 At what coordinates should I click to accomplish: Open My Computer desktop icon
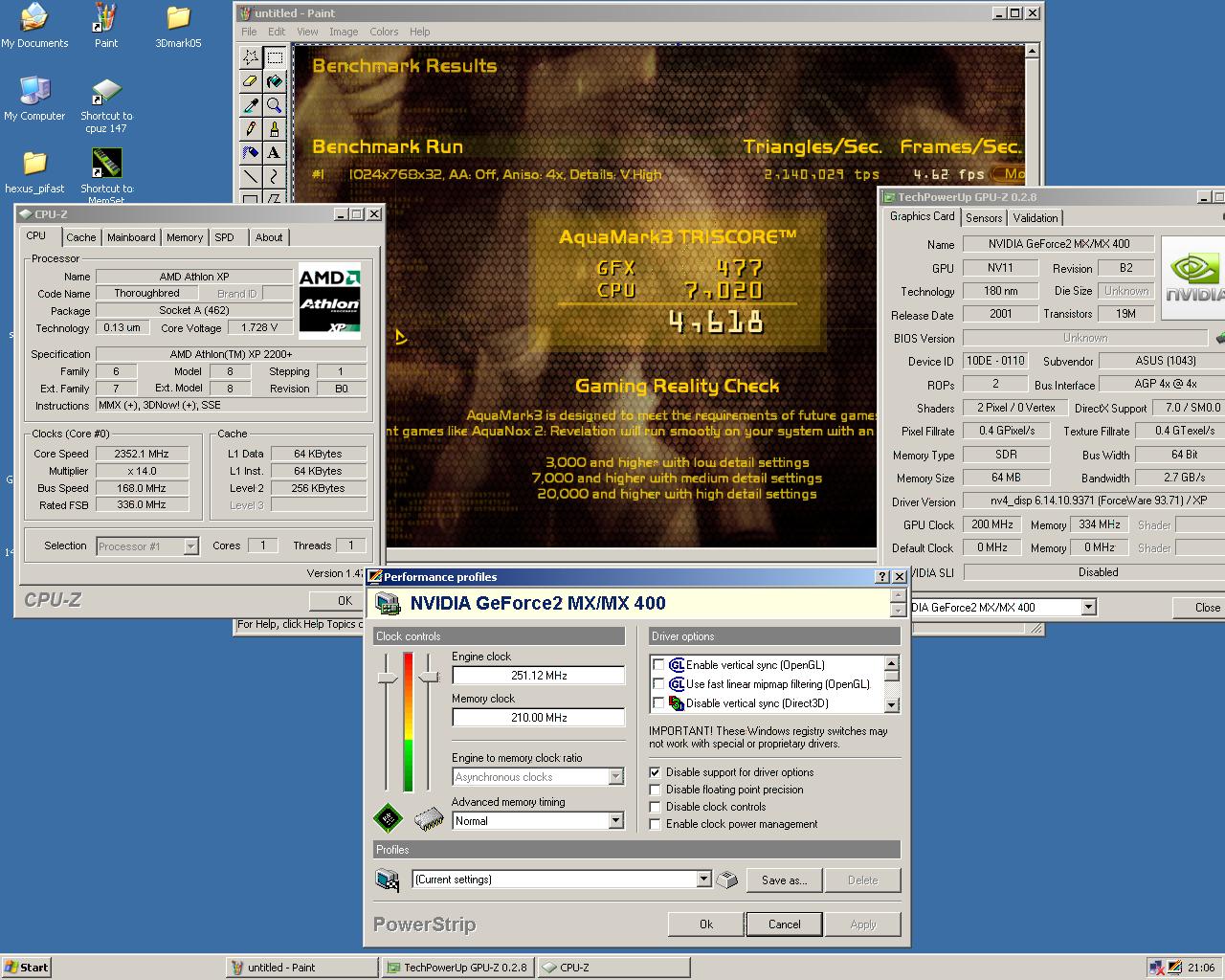point(34,99)
